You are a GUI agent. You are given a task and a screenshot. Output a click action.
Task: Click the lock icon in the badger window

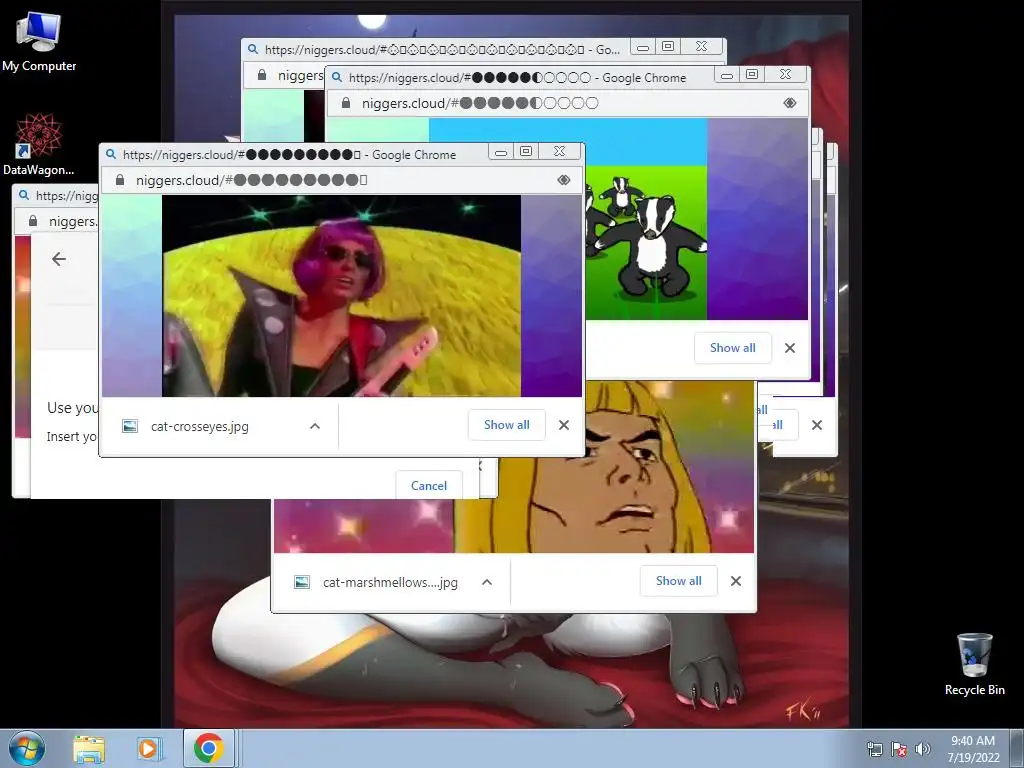point(345,103)
